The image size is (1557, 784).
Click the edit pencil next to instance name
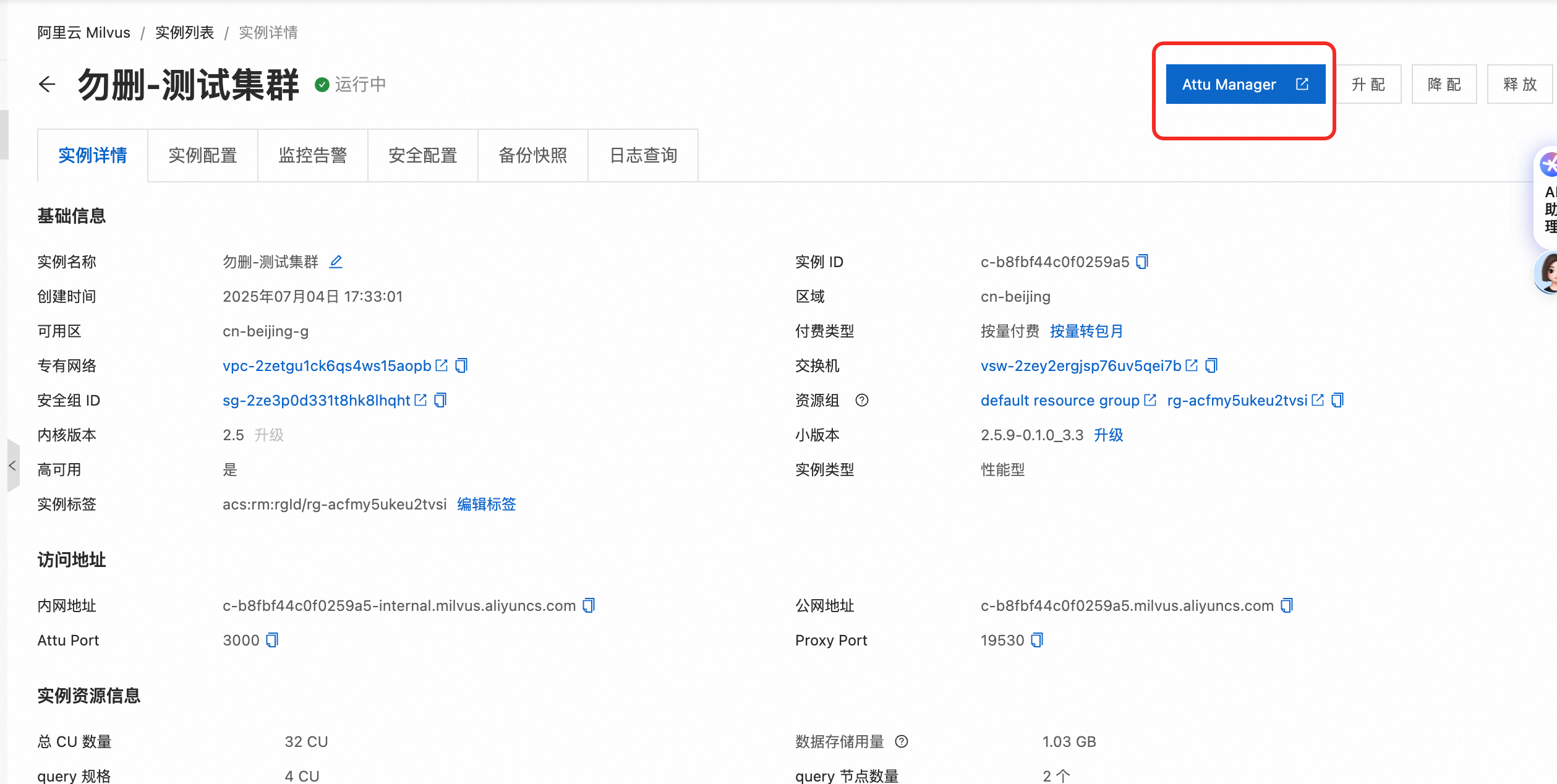click(336, 262)
